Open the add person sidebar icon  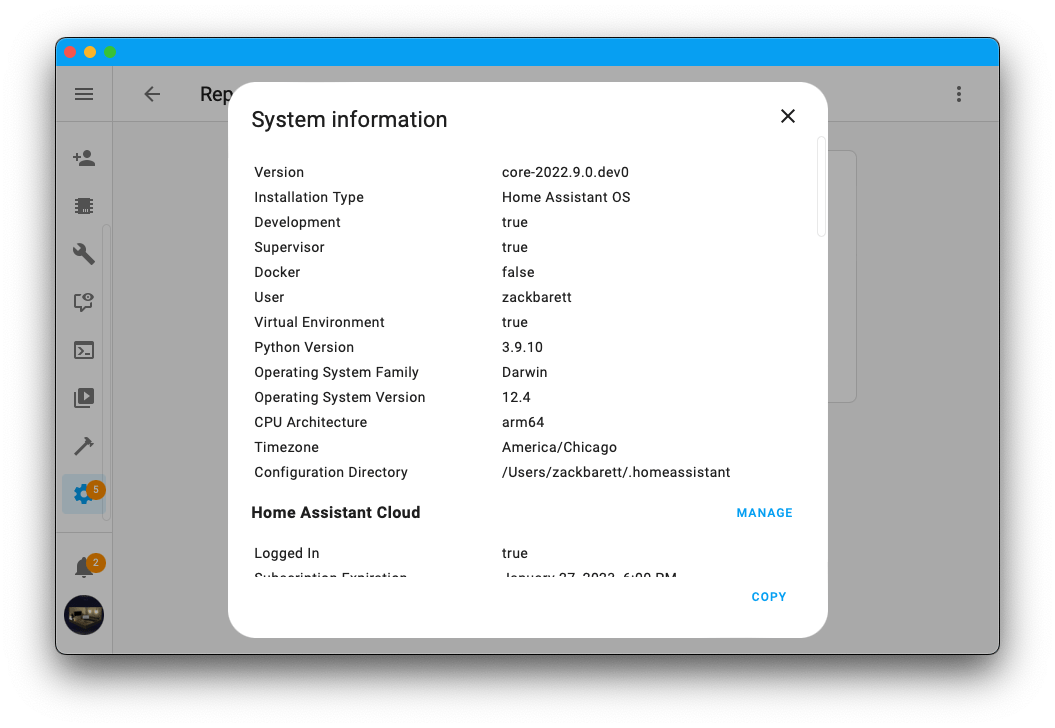[84, 158]
